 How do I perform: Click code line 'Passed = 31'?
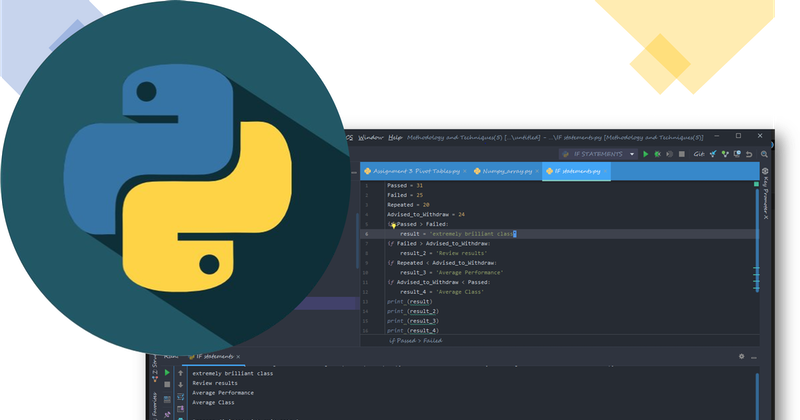click(405, 186)
